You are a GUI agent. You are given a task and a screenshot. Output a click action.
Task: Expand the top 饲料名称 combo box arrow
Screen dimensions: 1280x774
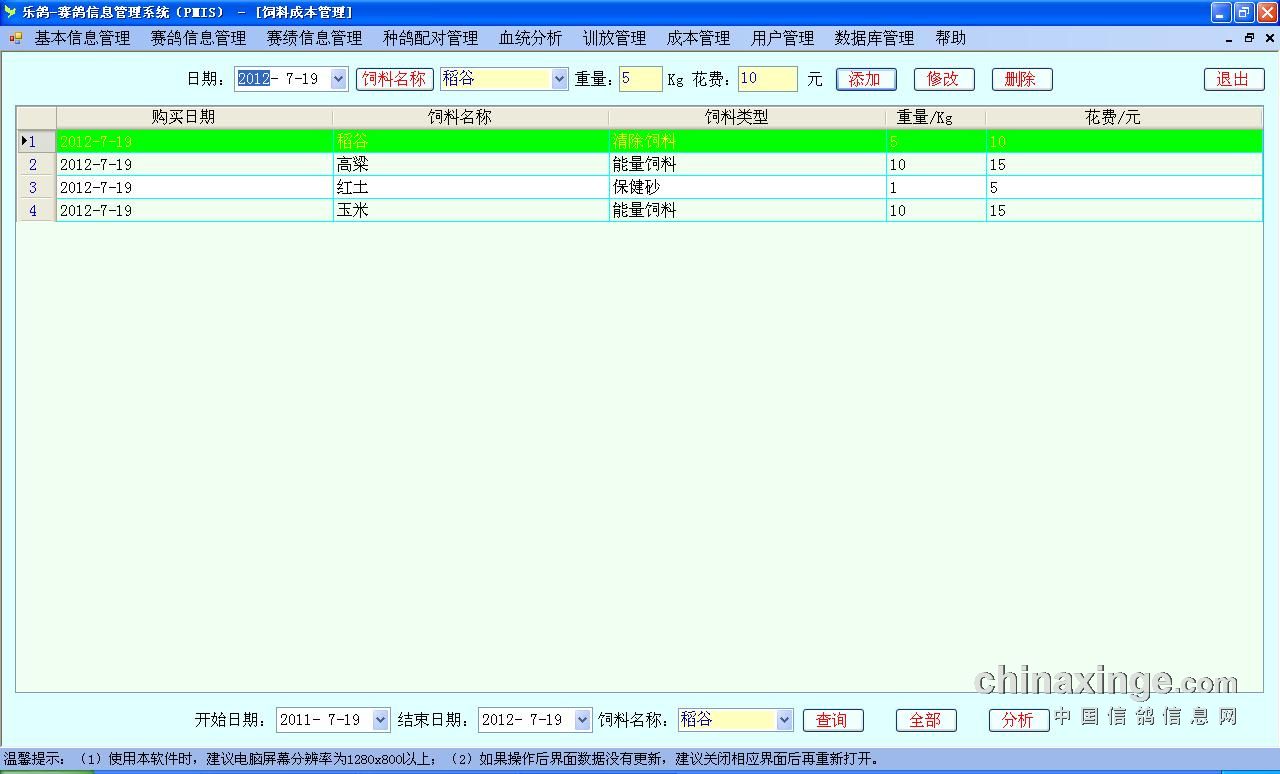559,79
